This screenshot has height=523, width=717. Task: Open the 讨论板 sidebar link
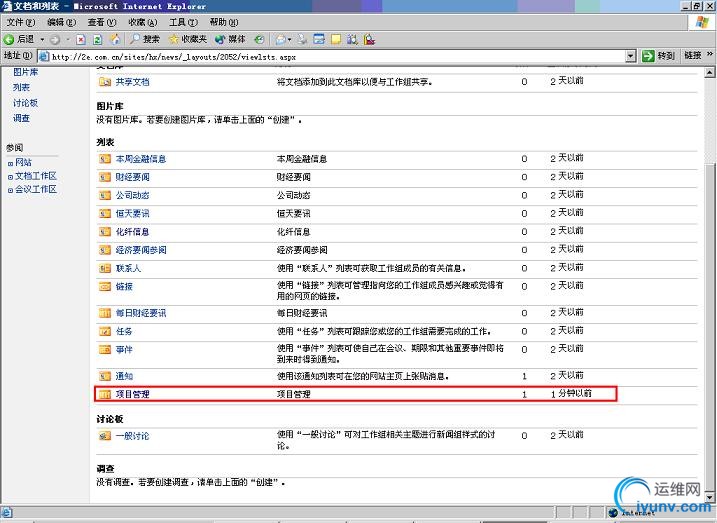(26, 103)
